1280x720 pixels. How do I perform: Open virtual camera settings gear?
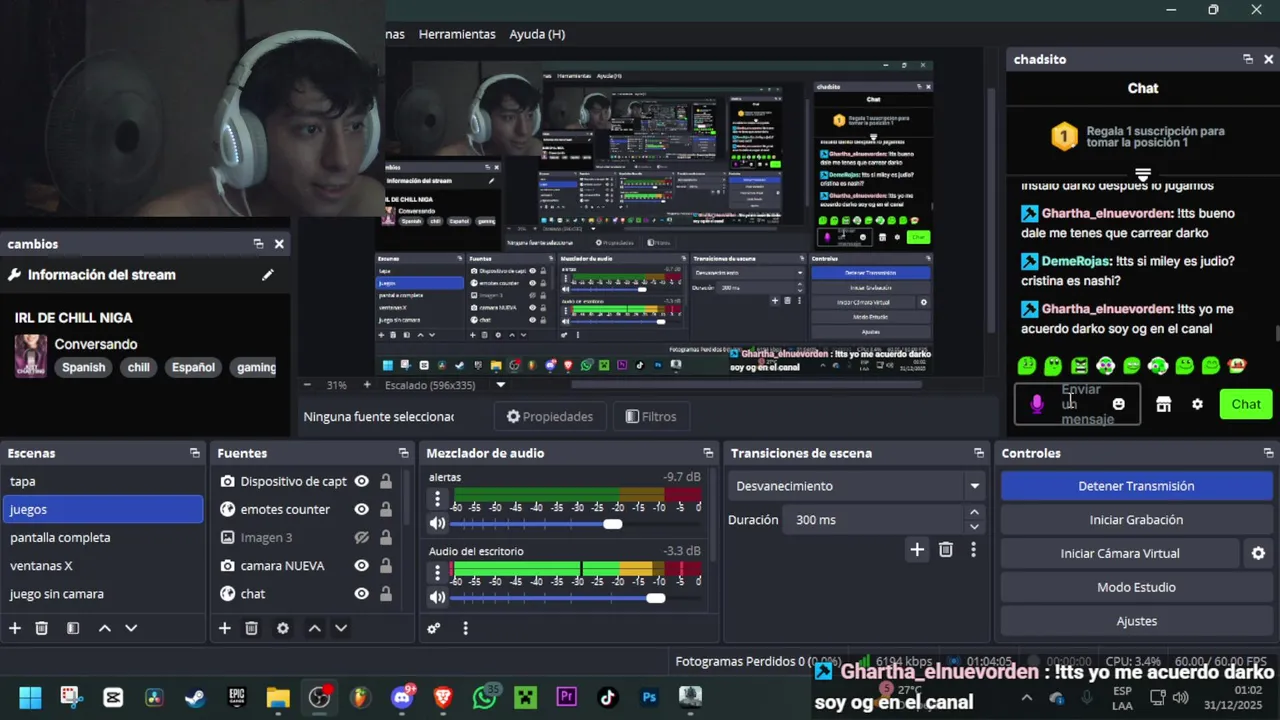pos(1258,553)
